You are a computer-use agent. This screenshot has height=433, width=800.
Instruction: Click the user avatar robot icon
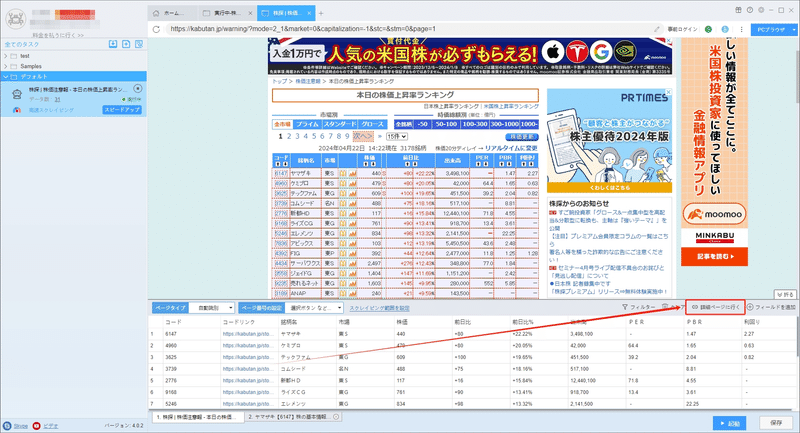pyautogui.click(x=15, y=19)
